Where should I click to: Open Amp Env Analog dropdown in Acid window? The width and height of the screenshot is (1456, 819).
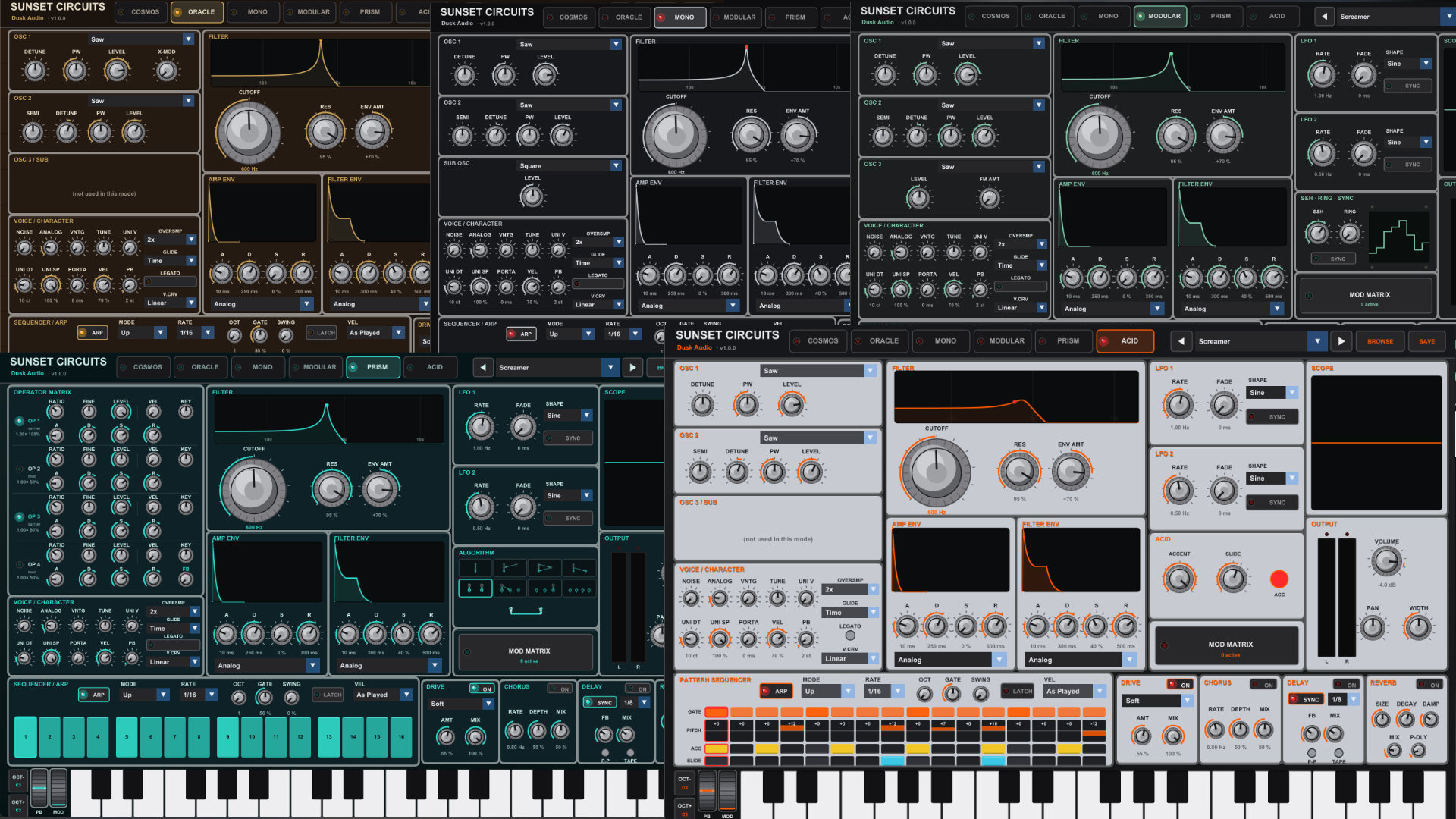[949, 660]
